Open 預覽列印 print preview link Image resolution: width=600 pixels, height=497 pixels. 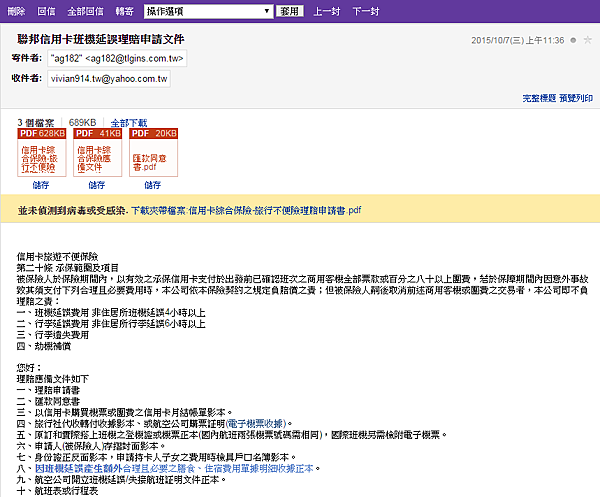click(x=576, y=98)
